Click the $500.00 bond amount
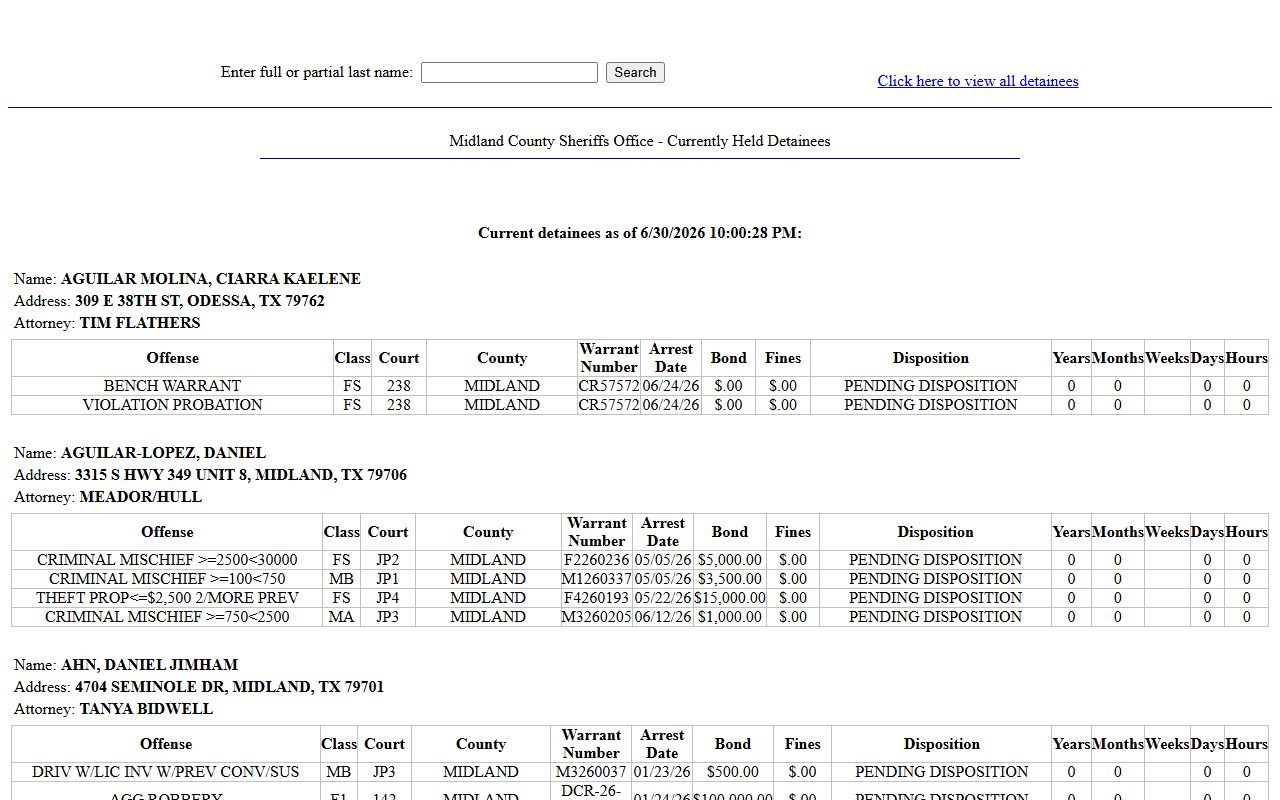 (x=733, y=772)
